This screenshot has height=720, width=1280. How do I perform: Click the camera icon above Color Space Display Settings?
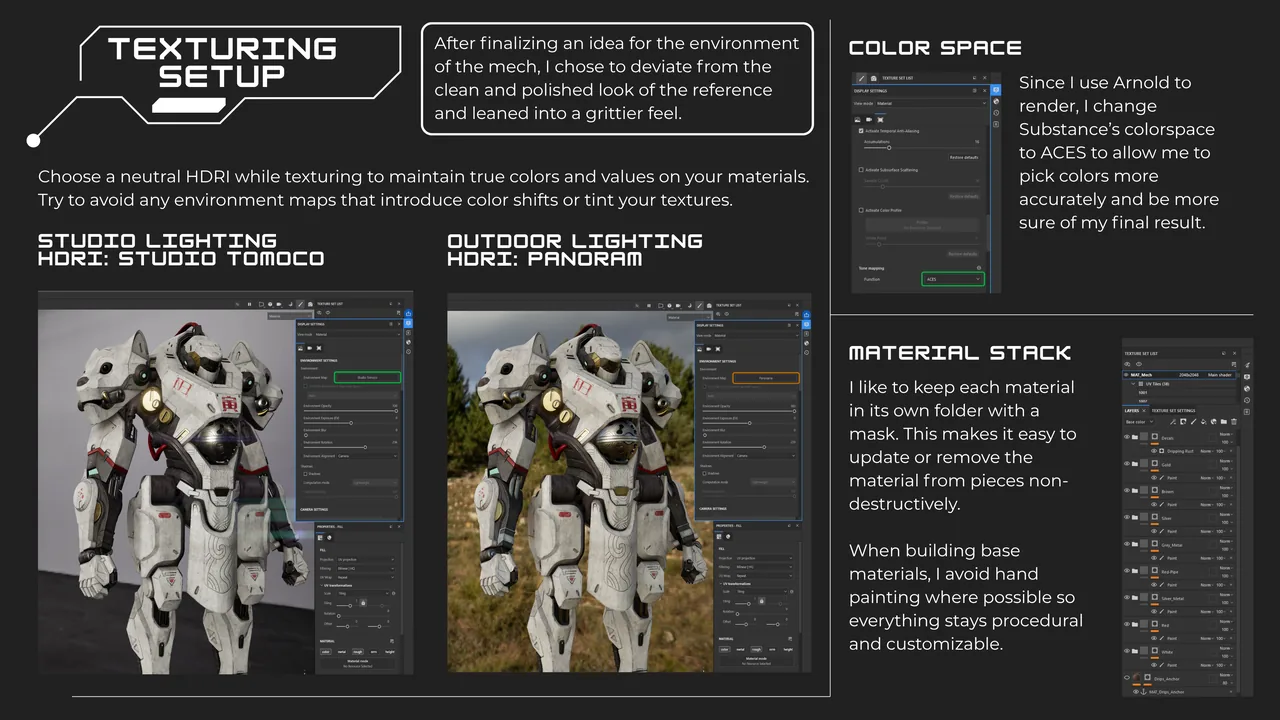point(873,78)
